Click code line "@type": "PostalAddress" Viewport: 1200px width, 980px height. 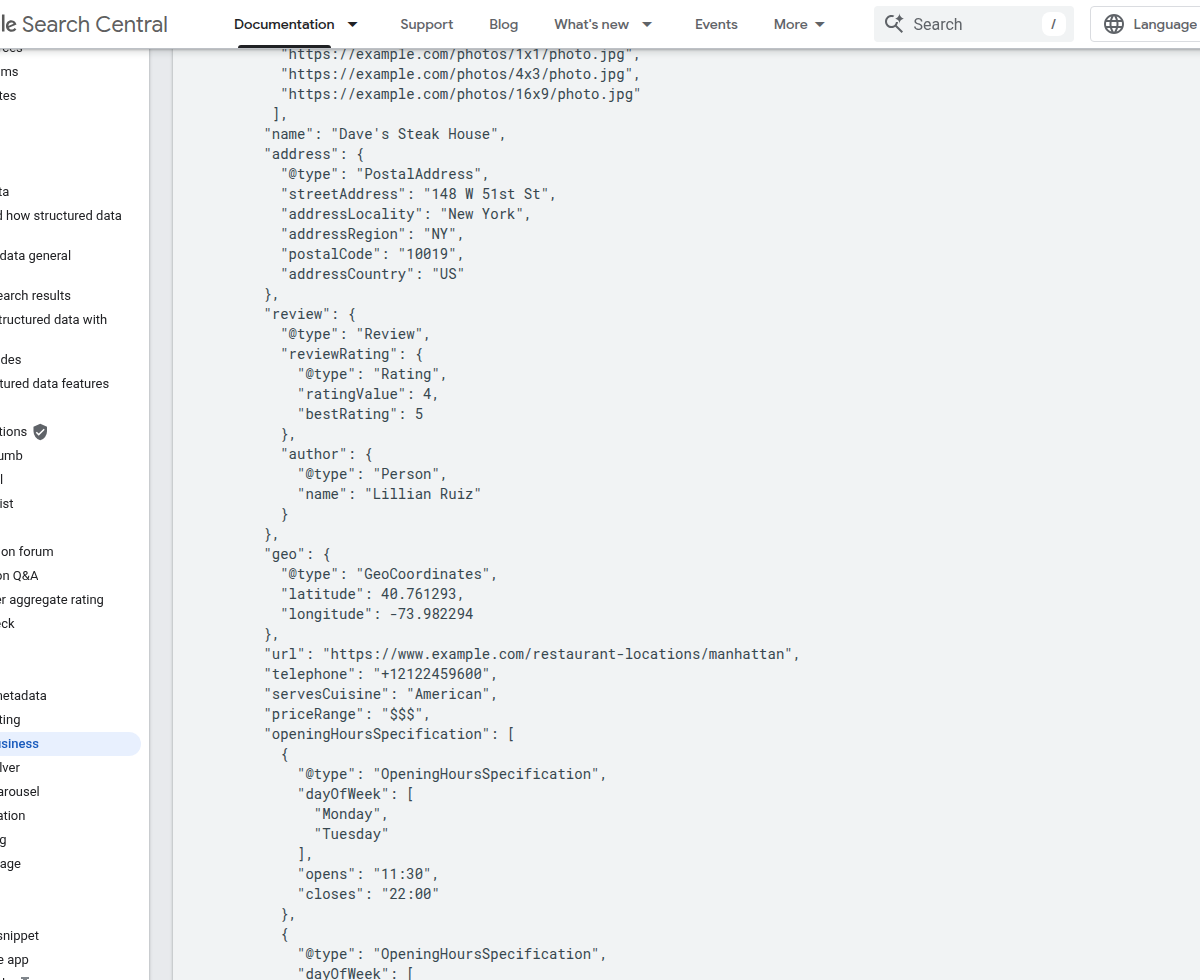click(x=385, y=174)
